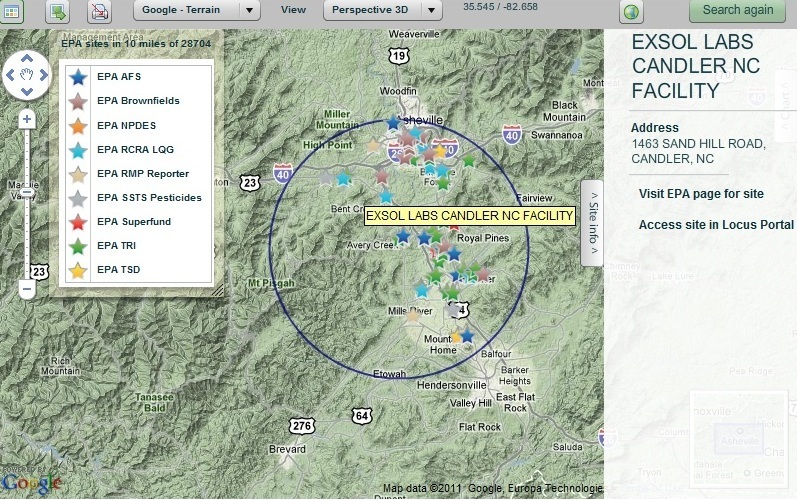This screenshot has width=797, height=500.
Task: Zoom in with the plus button
Action: click(x=27, y=119)
